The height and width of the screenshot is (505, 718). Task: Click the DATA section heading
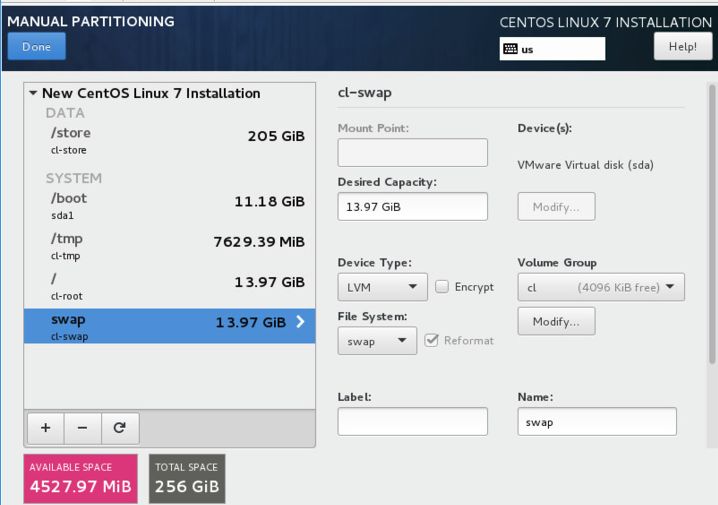click(x=65, y=113)
